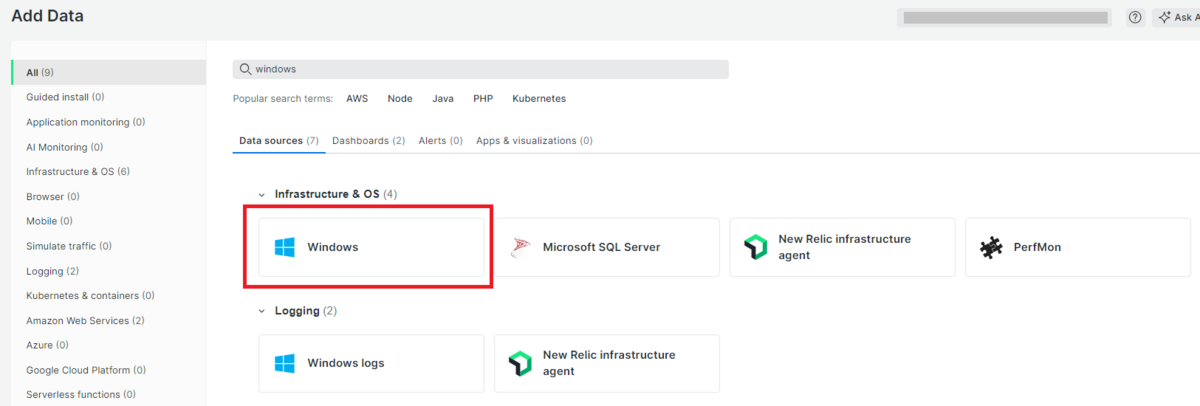This screenshot has width=1200, height=406.
Task: Open the Ask AI sparkle button
Action: pyautogui.click(x=1177, y=17)
